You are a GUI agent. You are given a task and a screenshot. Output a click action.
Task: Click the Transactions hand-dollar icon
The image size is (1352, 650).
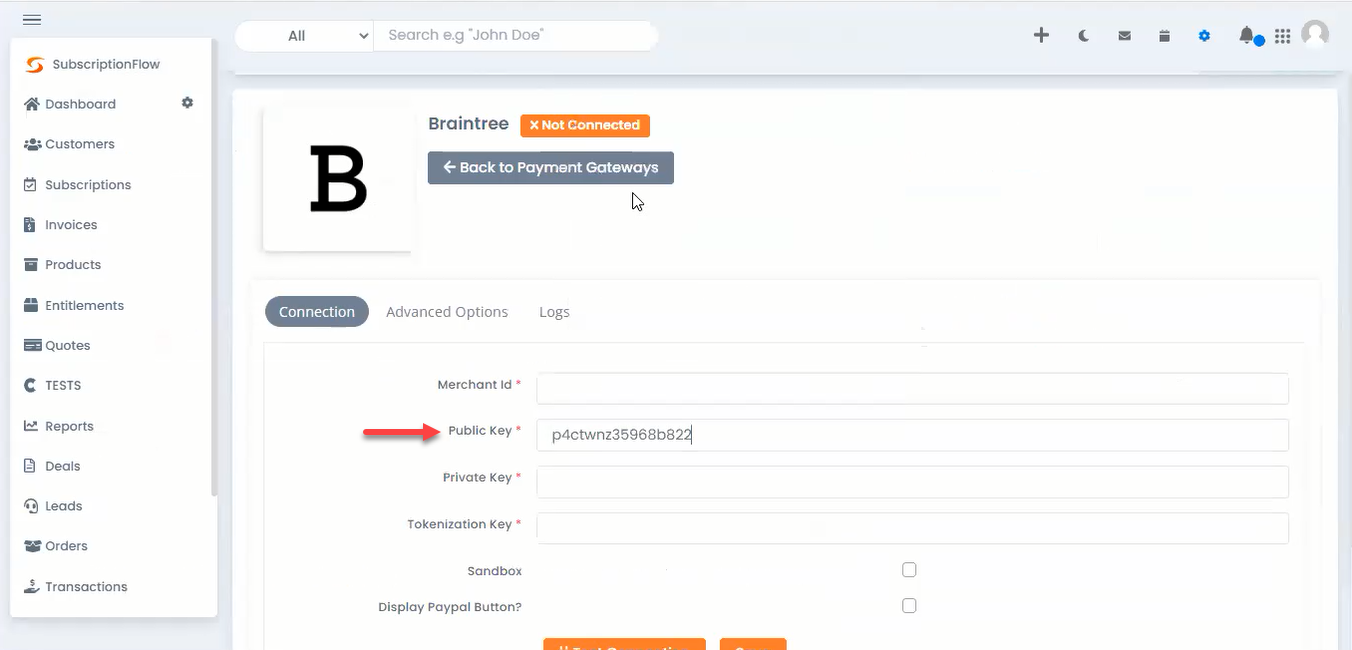tap(31, 586)
